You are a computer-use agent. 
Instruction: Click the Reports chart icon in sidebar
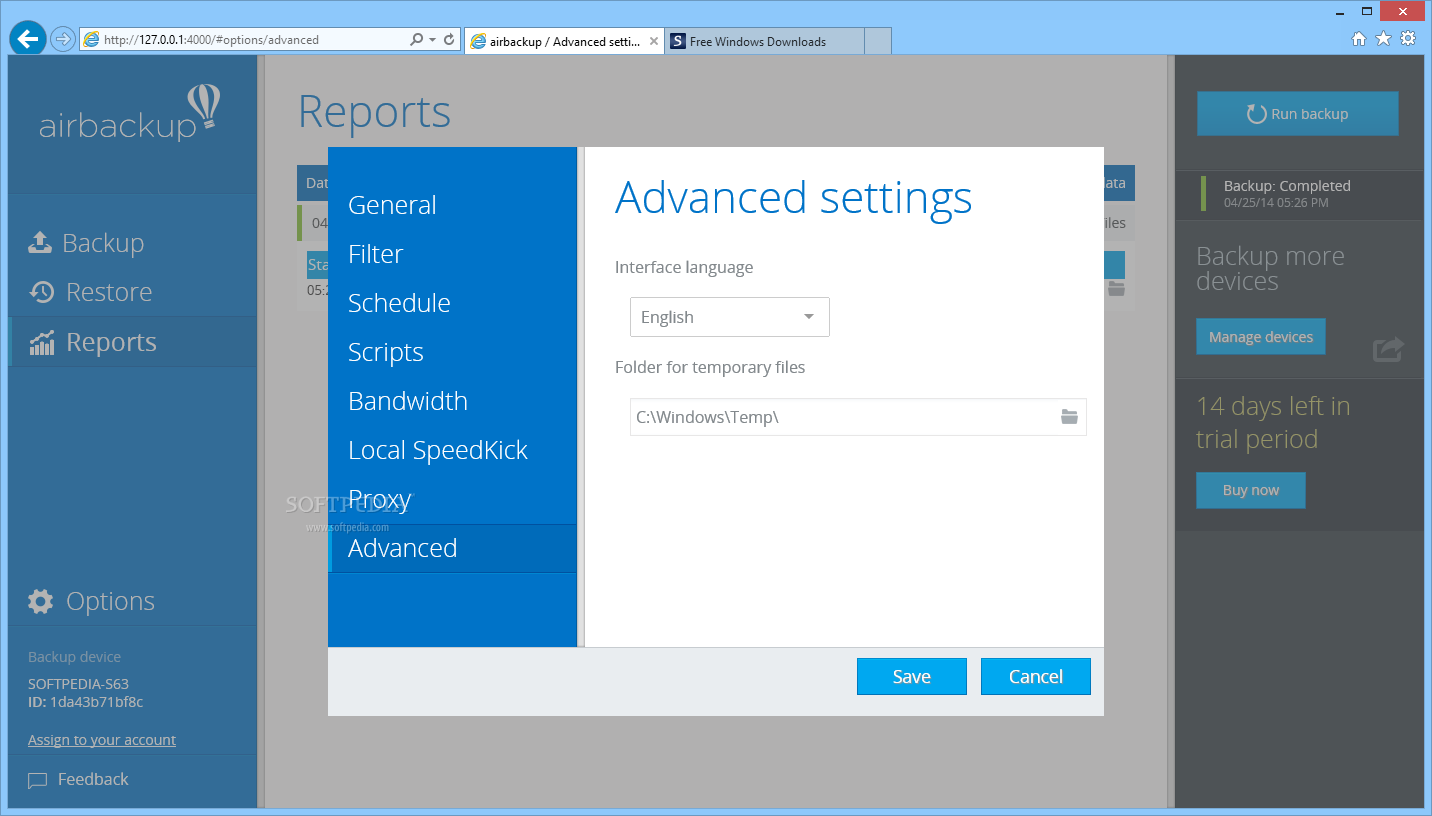click(x=41, y=342)
